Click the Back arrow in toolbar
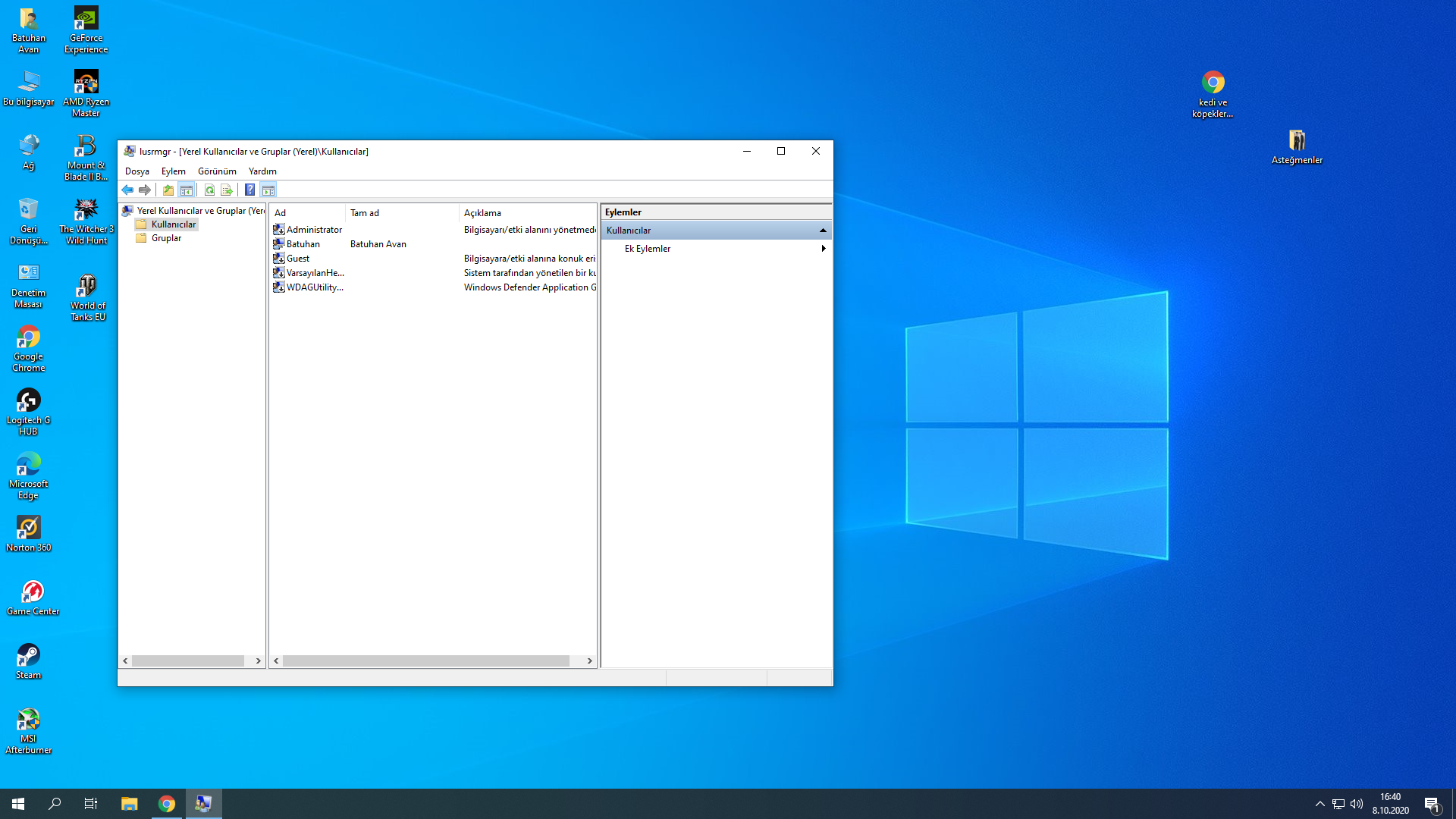 (127, 190)
